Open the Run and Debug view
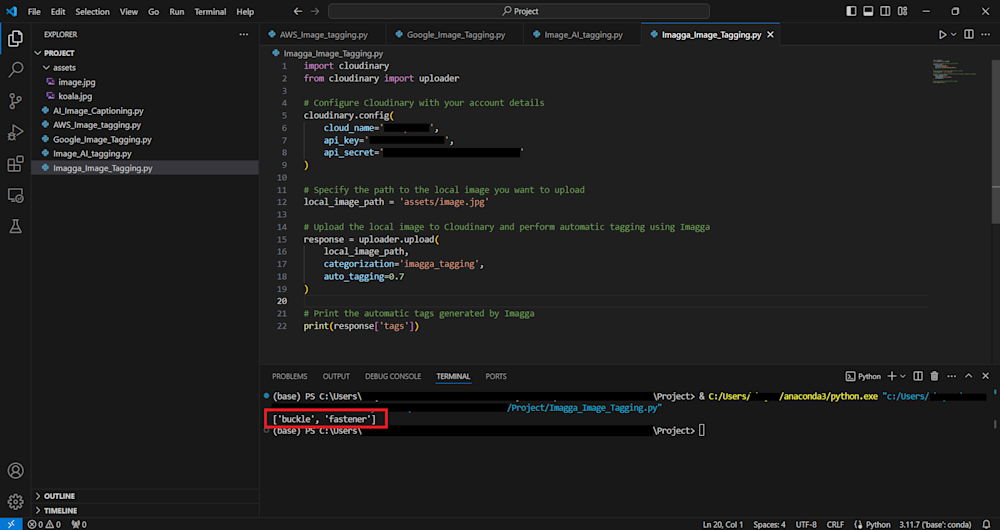 15,132
